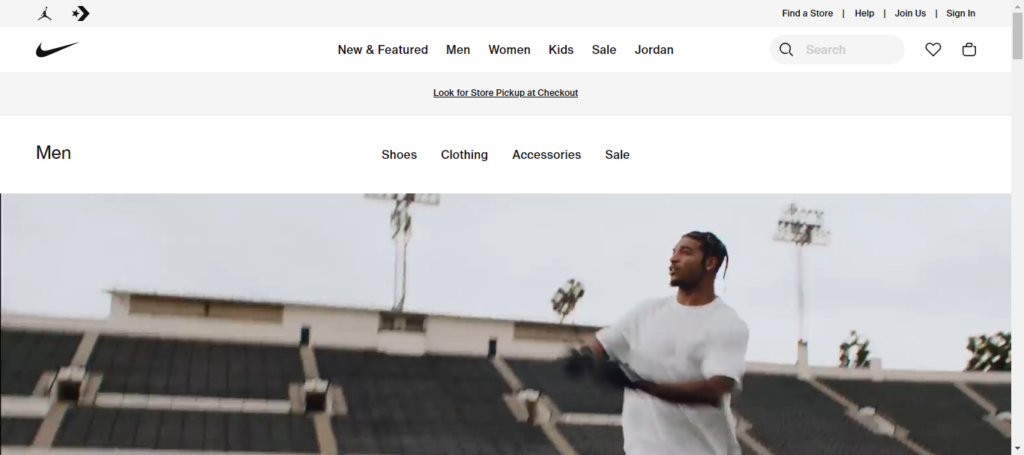The height and width of the screenshot is (455, 1024).
Task: Open the Jordan navigation menu
Action: pyautogui.click(x=654, y=50)
